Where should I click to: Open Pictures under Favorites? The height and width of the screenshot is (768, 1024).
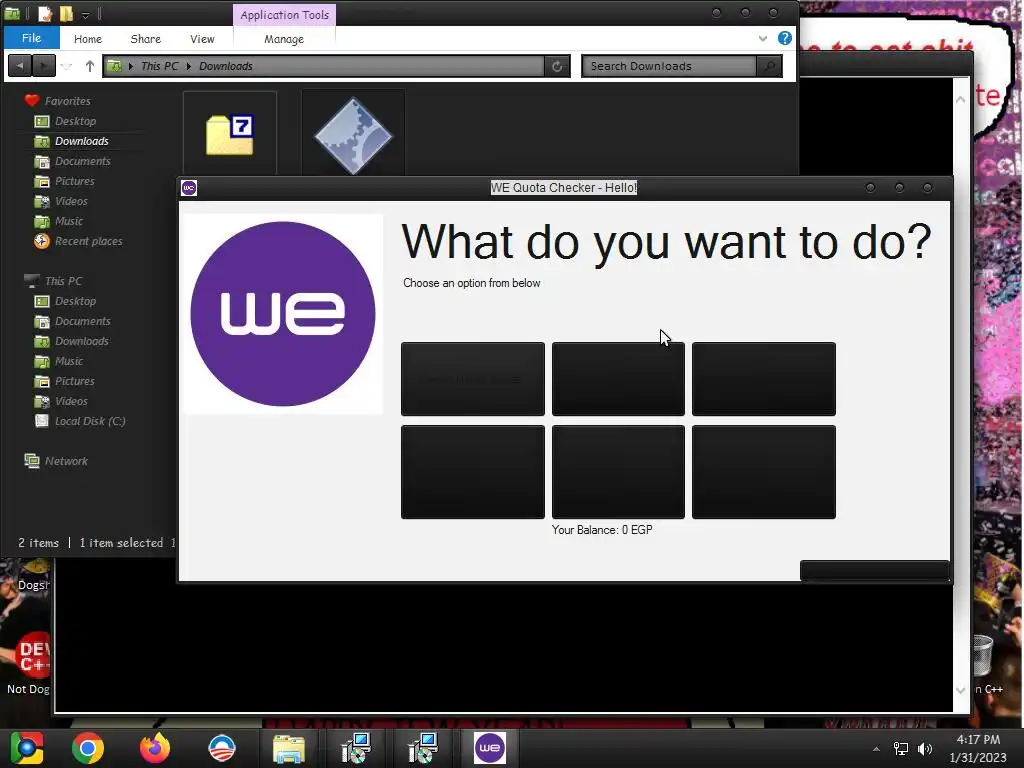coord(65,181)
